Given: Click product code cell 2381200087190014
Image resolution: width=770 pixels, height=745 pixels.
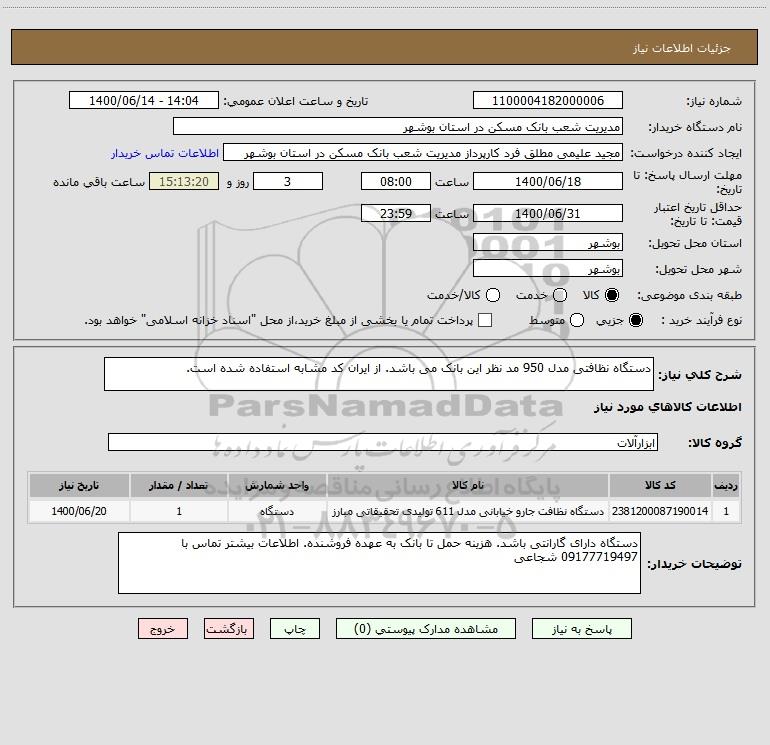Looking at the screenshot, I should pyautogui.click(x=660, y=511).
